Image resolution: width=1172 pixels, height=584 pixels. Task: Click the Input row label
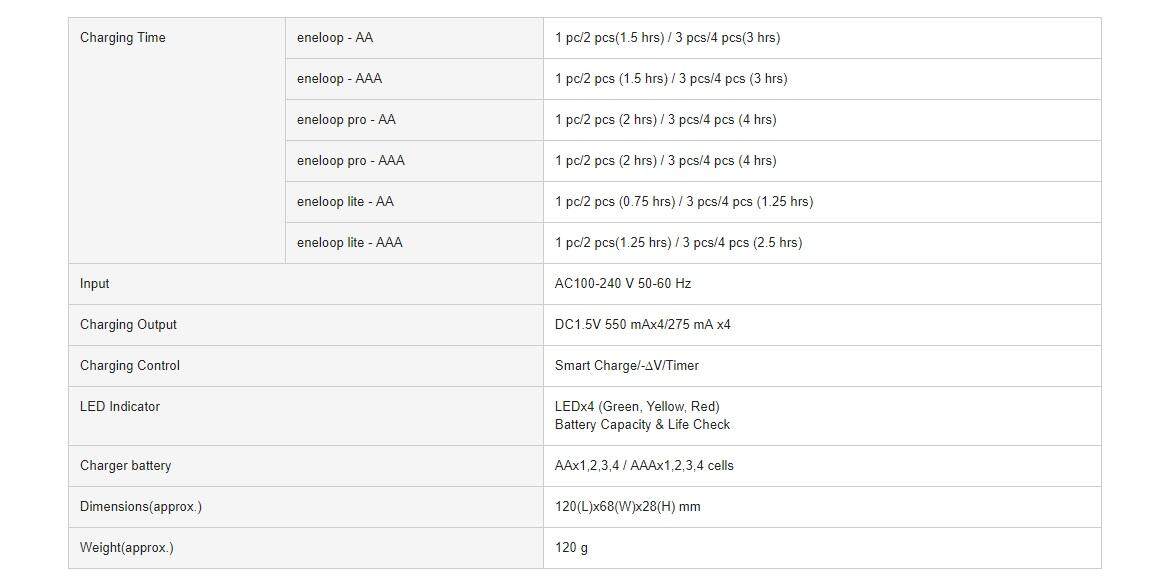tap(95, 284)
